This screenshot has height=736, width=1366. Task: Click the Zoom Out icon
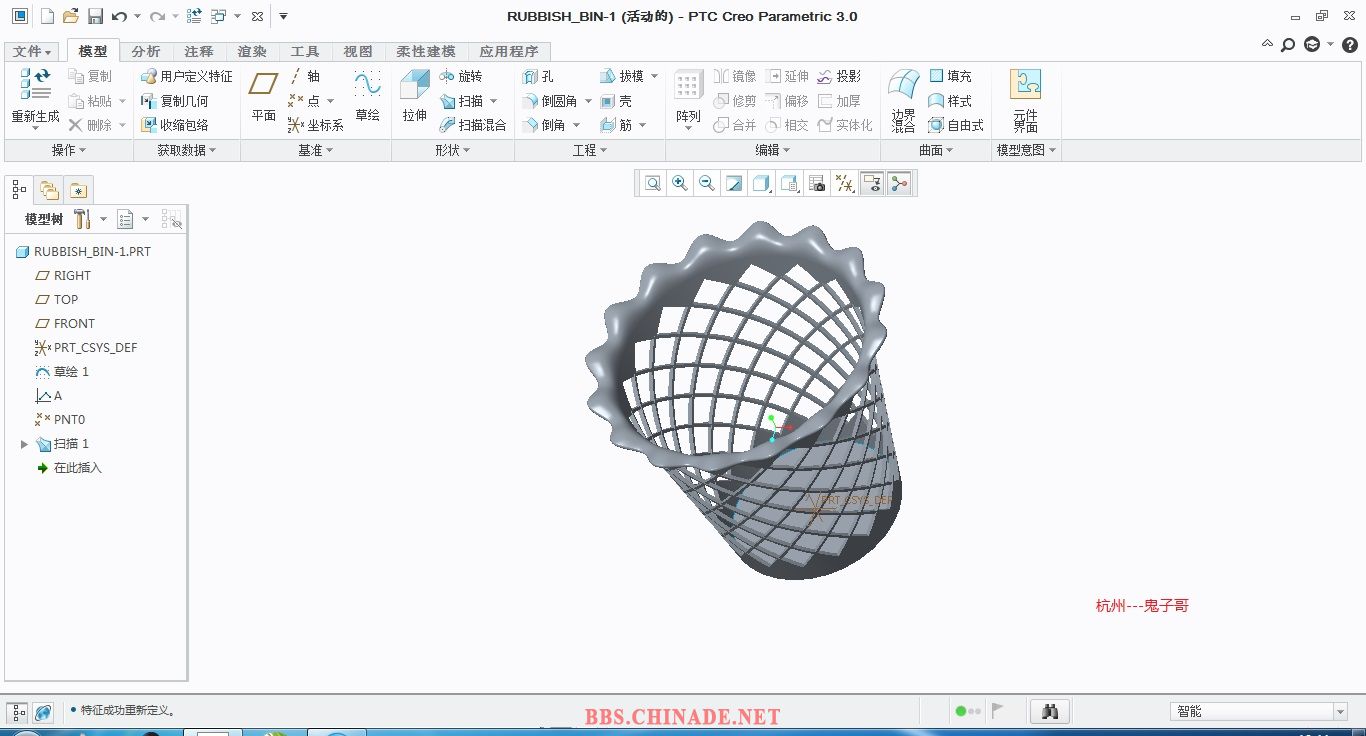(x=707, y=183)
